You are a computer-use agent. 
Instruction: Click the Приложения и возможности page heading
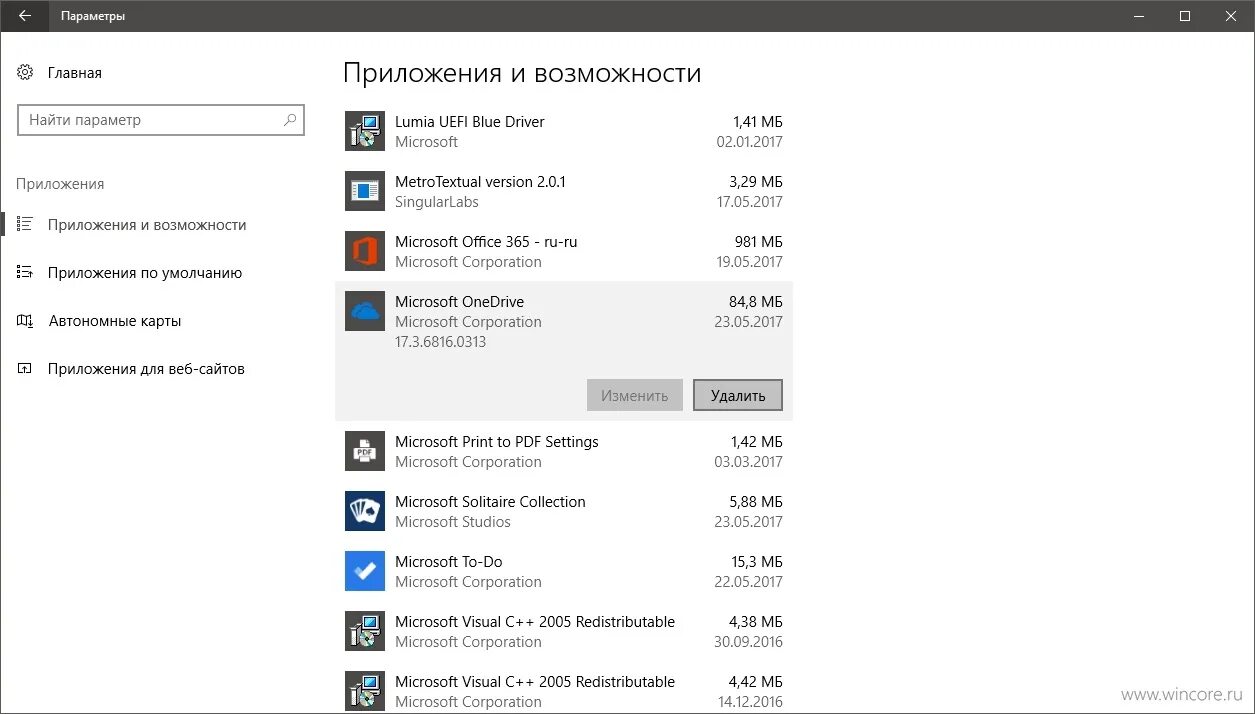522,74
